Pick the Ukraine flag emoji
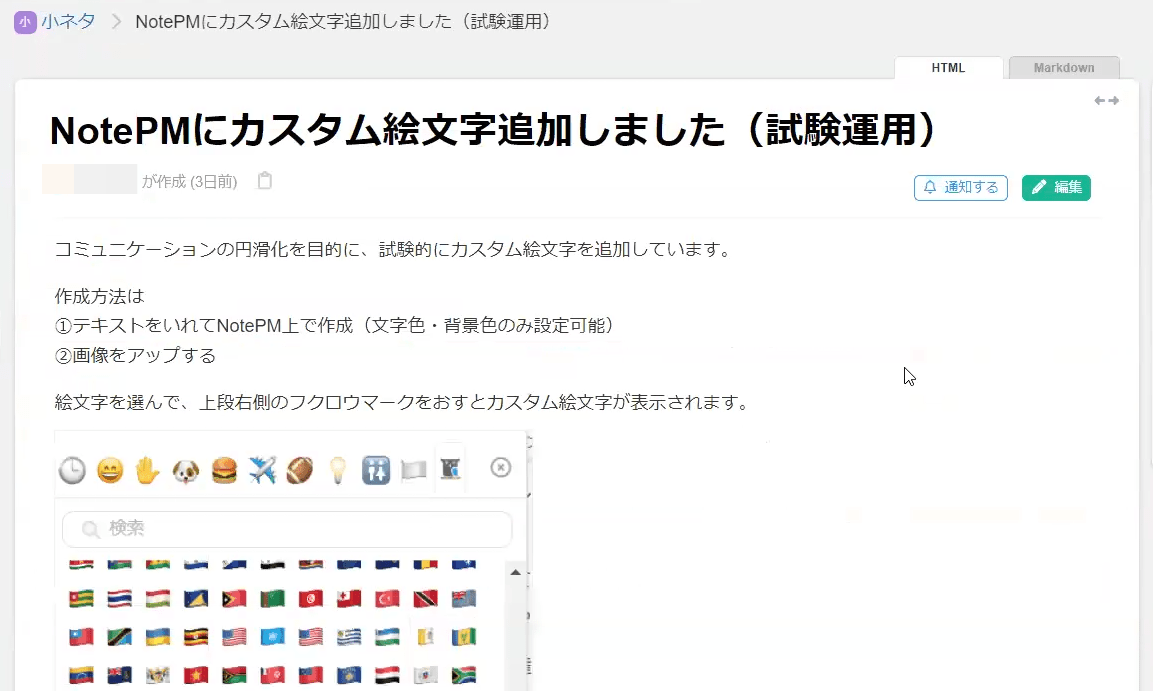 (x=157, y=637)
